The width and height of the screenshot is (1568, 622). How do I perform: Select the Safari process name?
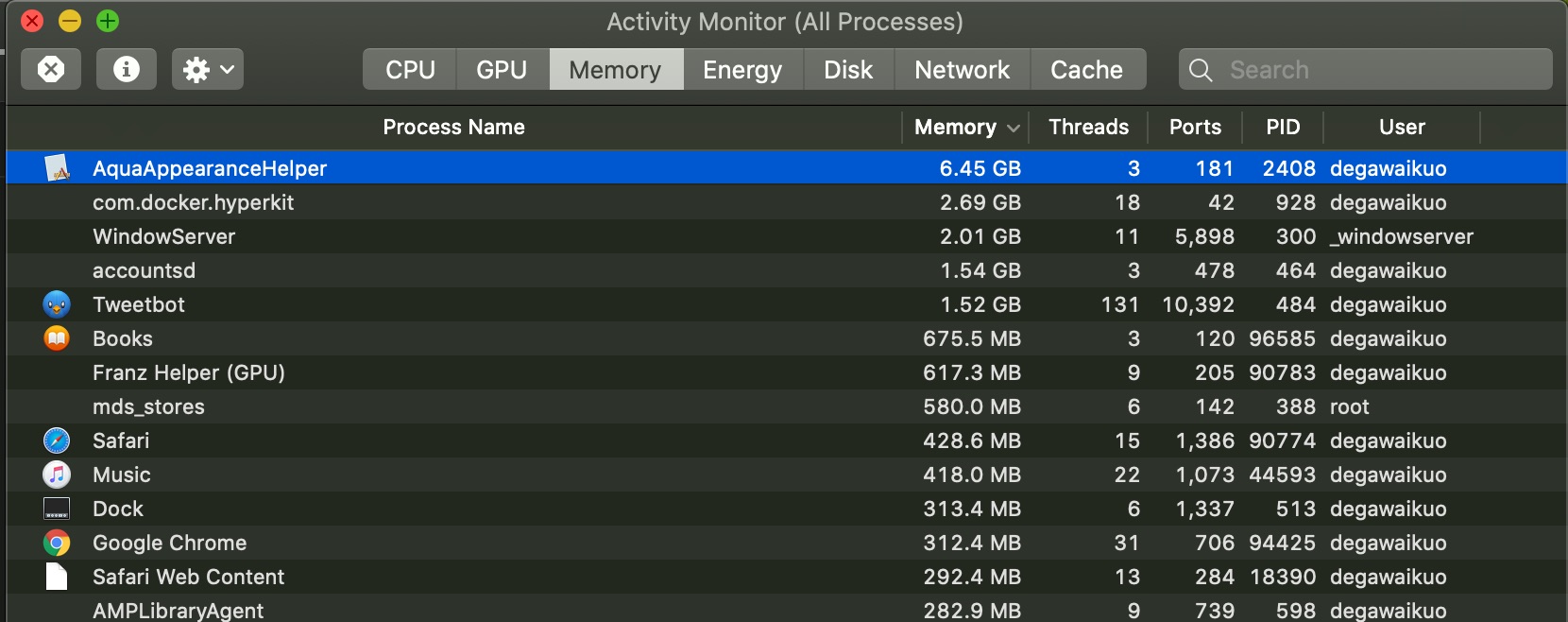(121, 441)
